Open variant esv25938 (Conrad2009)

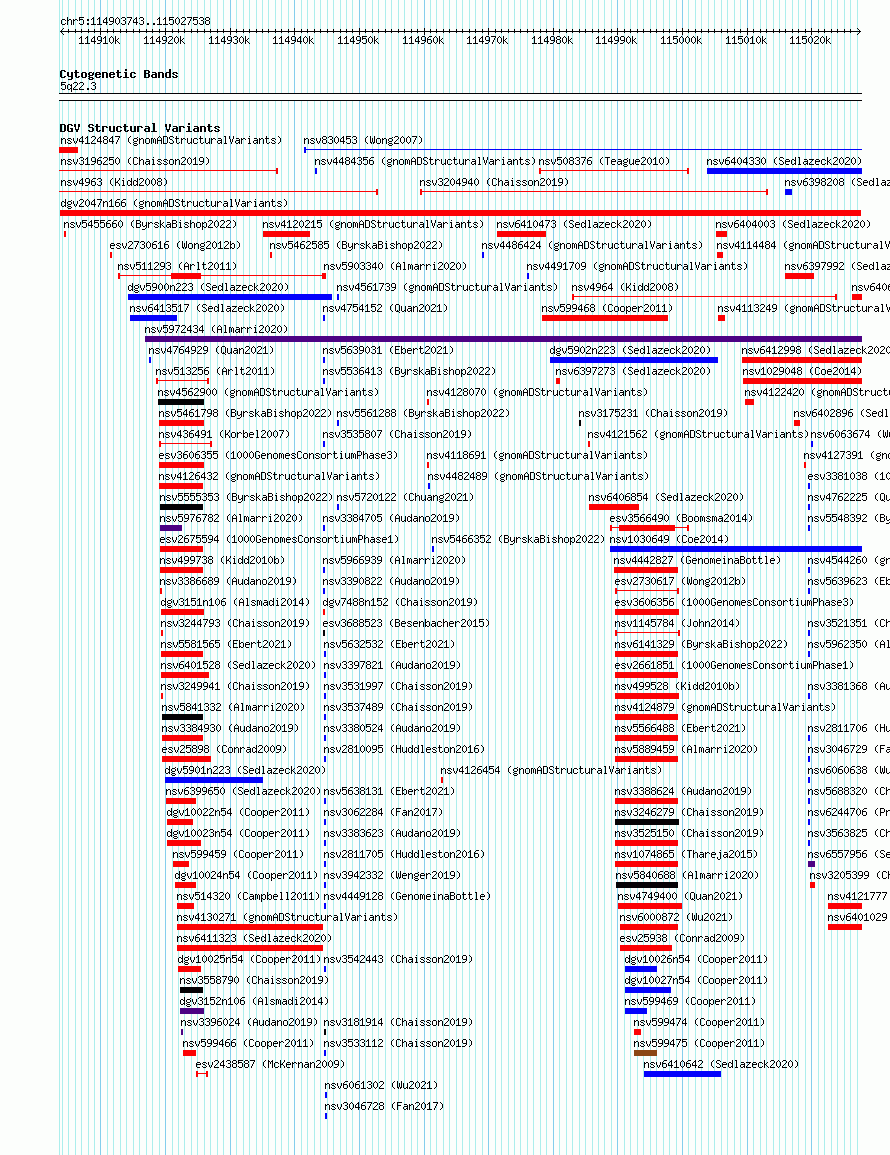[682, 938]
